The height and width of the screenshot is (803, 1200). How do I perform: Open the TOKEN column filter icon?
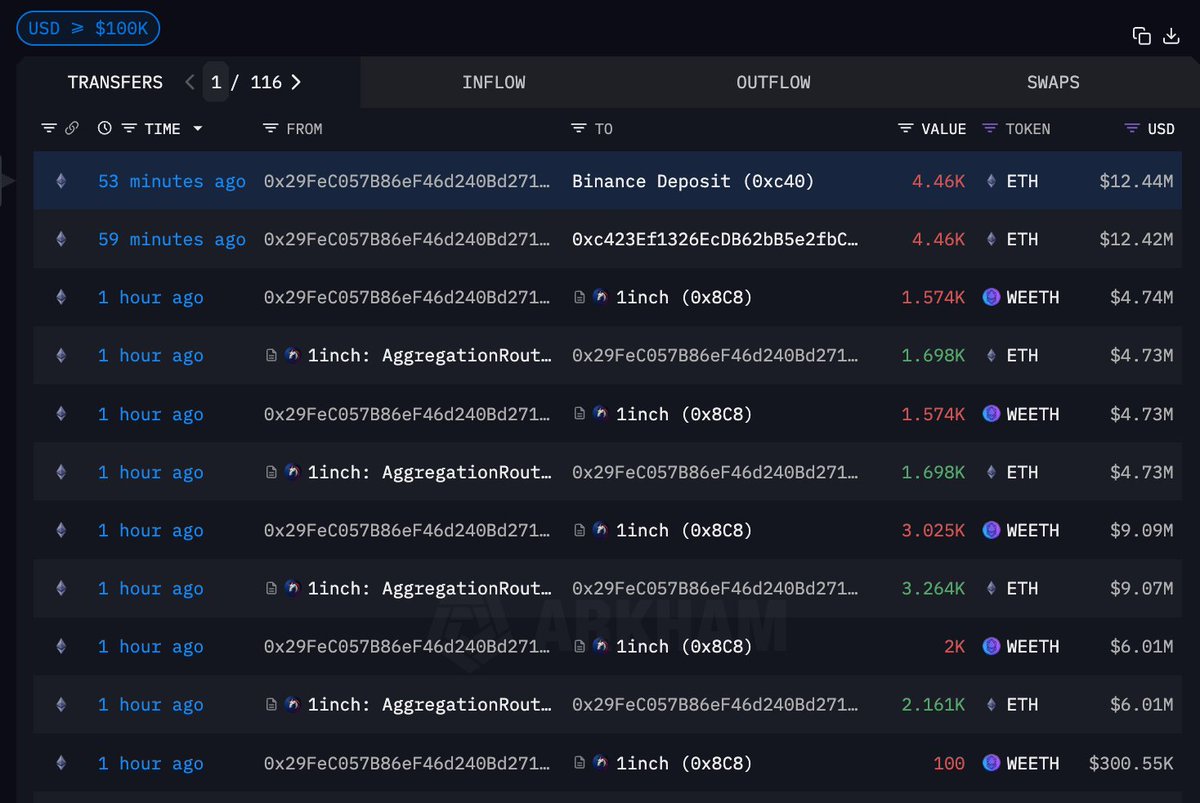point(990,128)
